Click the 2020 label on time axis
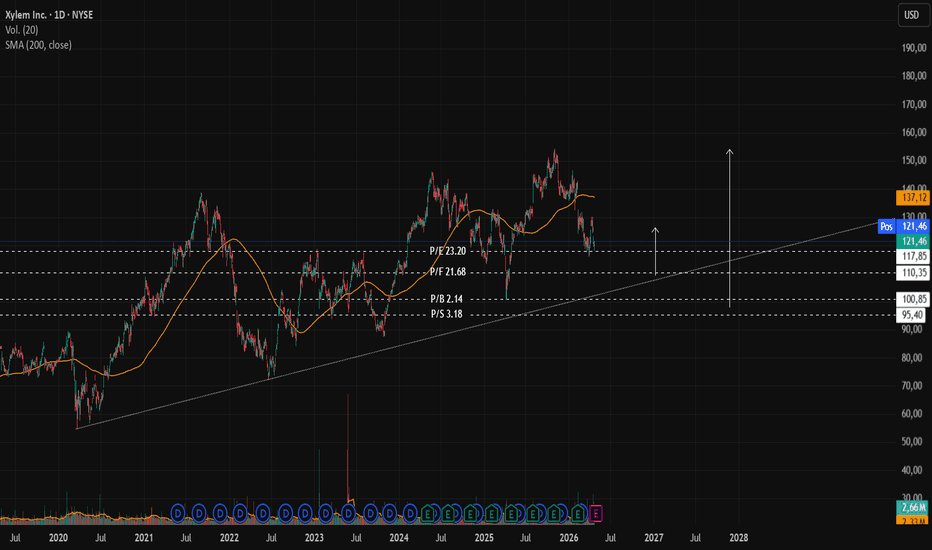Viewport: 932px width, 550px height. [x=58, y=538]
